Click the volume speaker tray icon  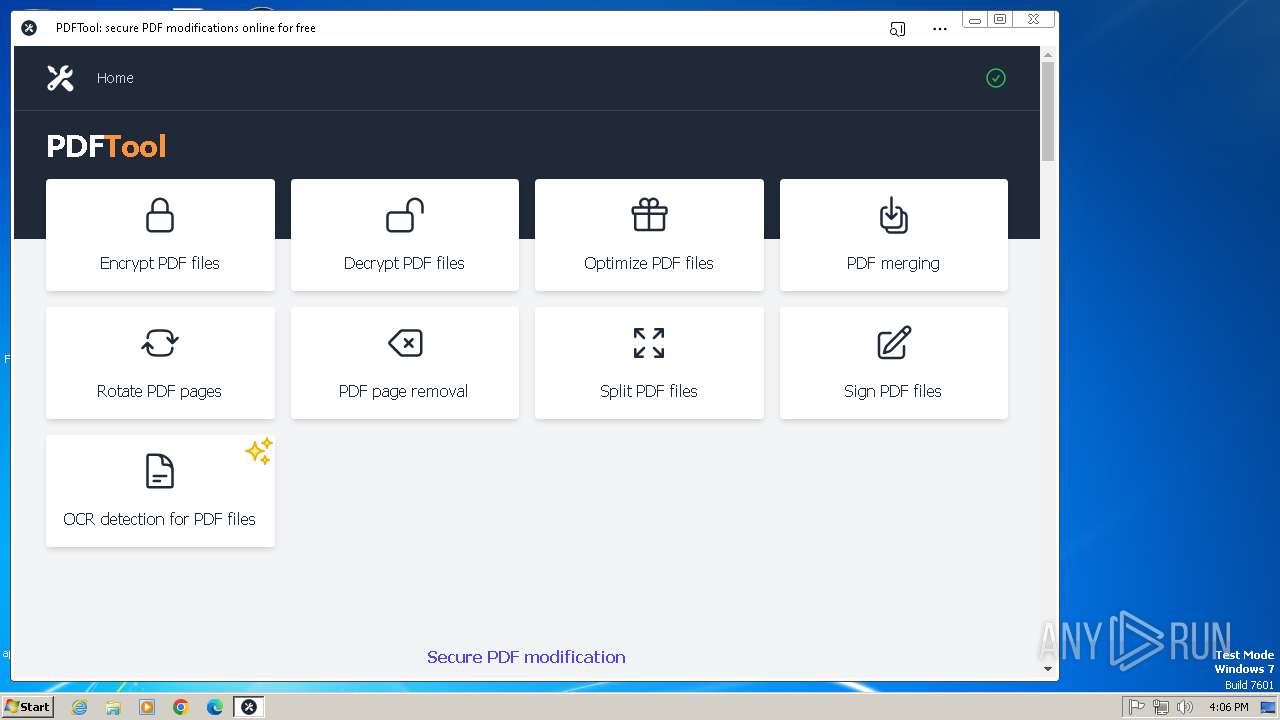(x=1185, y=707)
